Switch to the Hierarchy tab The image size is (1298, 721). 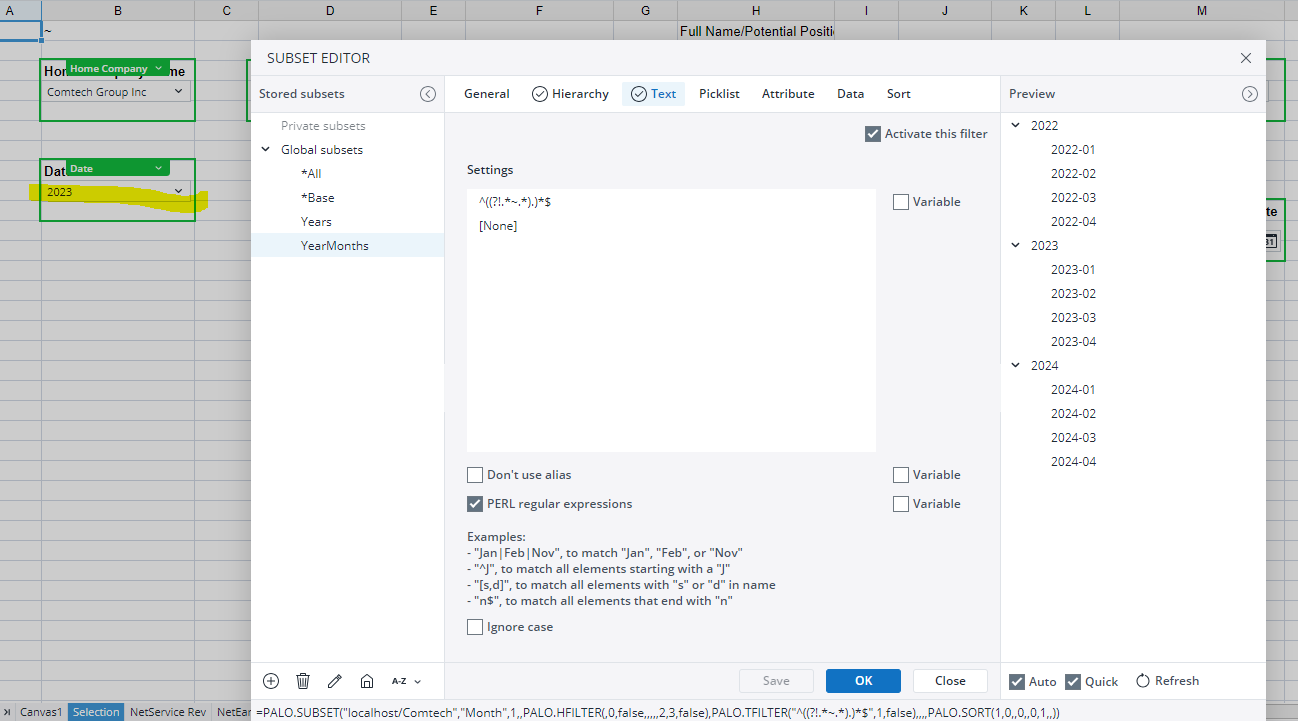point(570,94)
